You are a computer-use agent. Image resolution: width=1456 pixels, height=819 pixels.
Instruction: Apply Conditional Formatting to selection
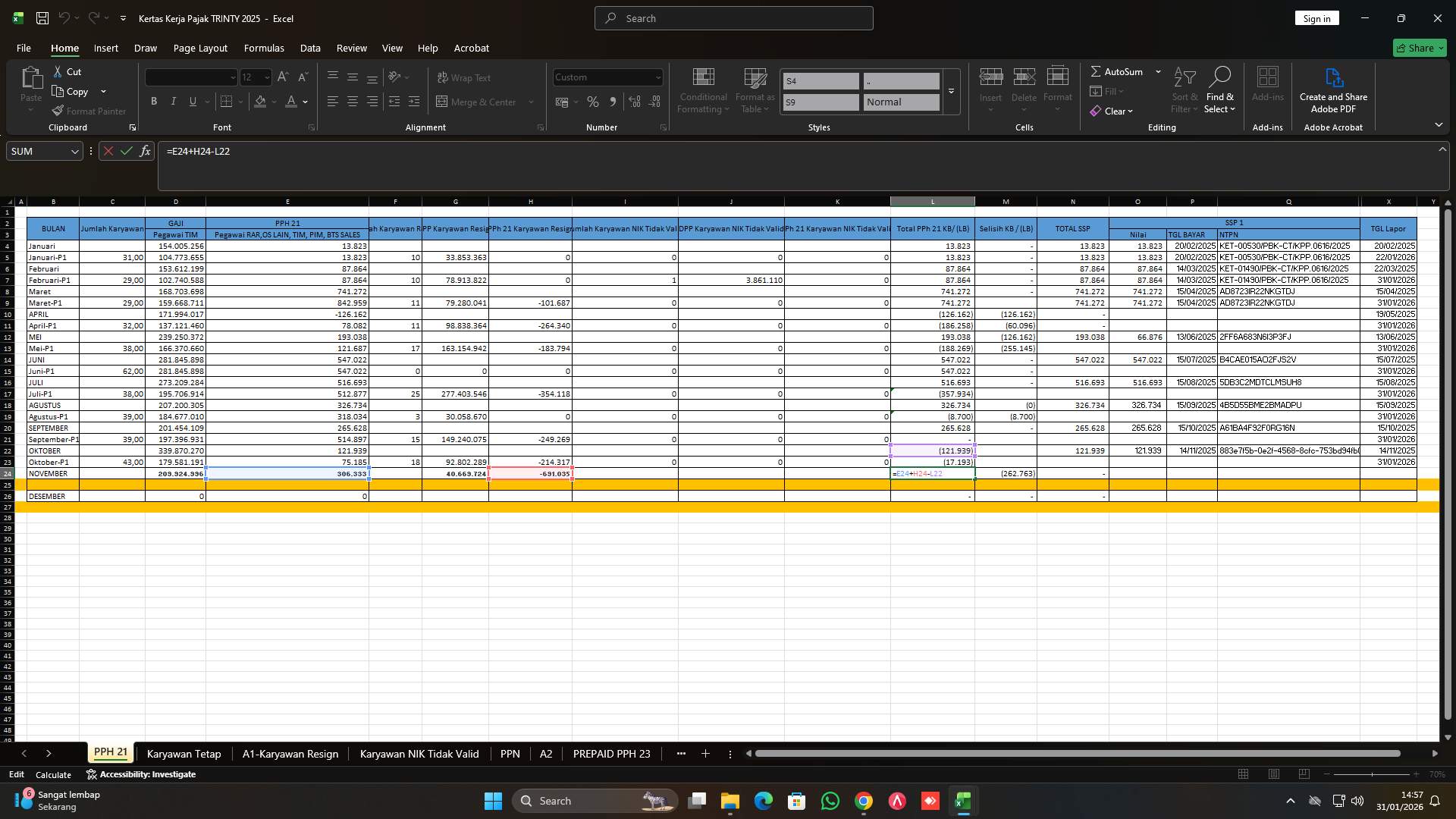click(703, 89)
